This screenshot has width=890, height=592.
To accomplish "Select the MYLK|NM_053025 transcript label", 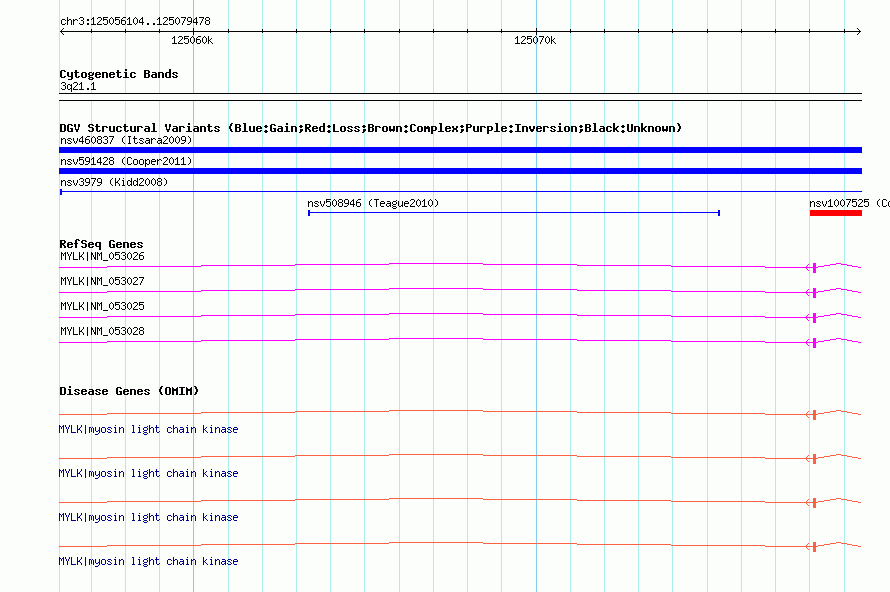I will [102, 307].
